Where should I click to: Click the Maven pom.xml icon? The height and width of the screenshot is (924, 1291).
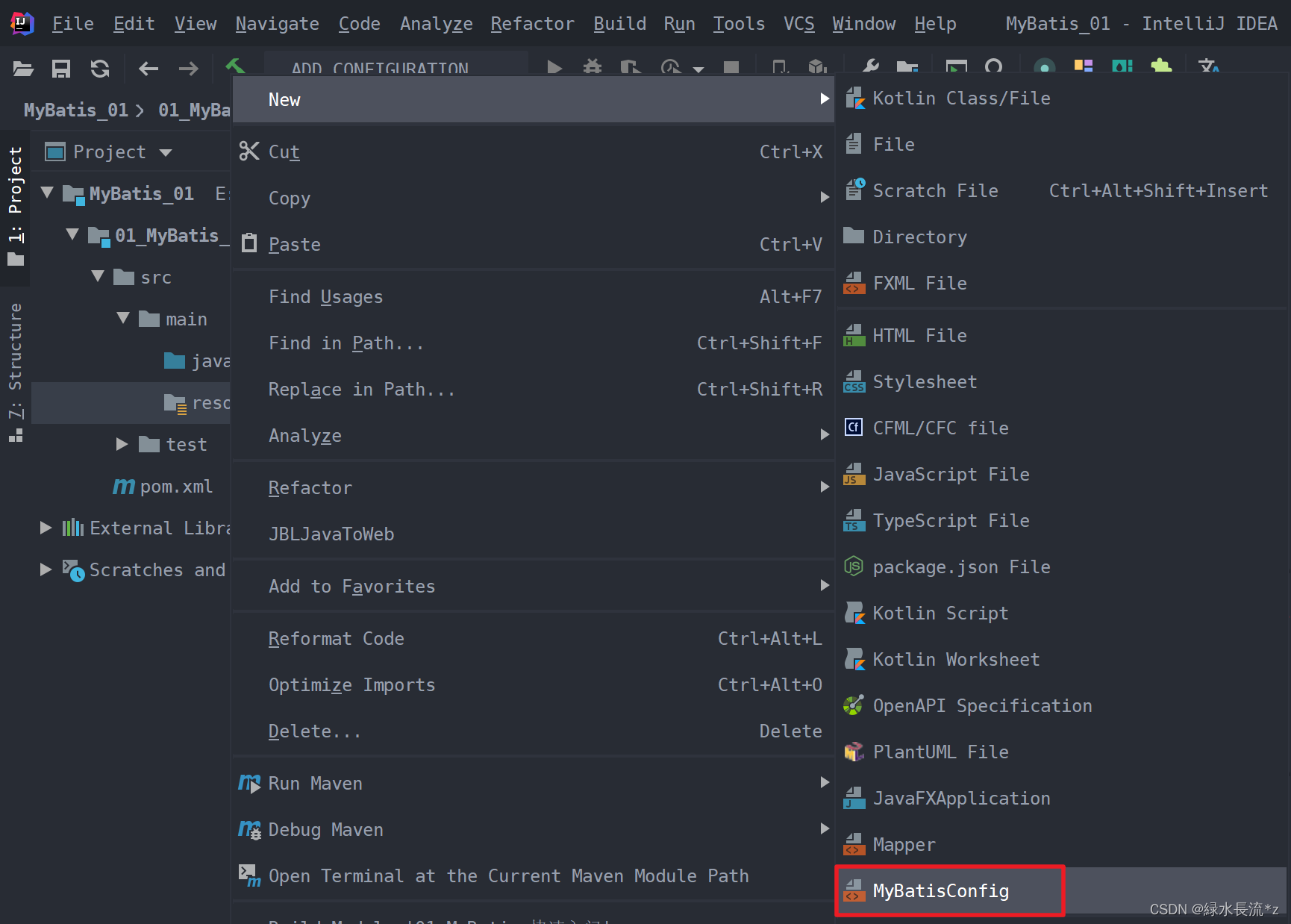click(x=123, y=487)
